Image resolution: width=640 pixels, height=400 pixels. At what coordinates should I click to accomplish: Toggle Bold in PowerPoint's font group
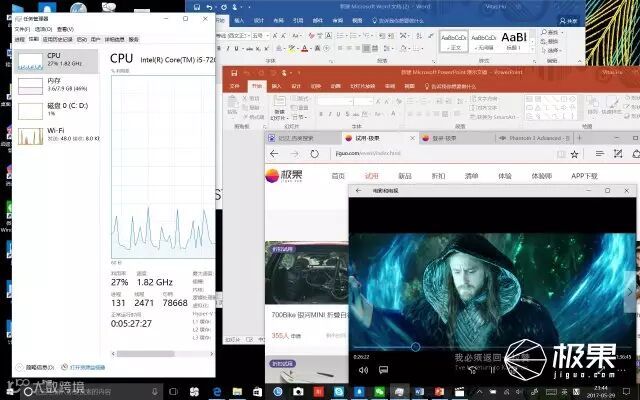point(321,114)
